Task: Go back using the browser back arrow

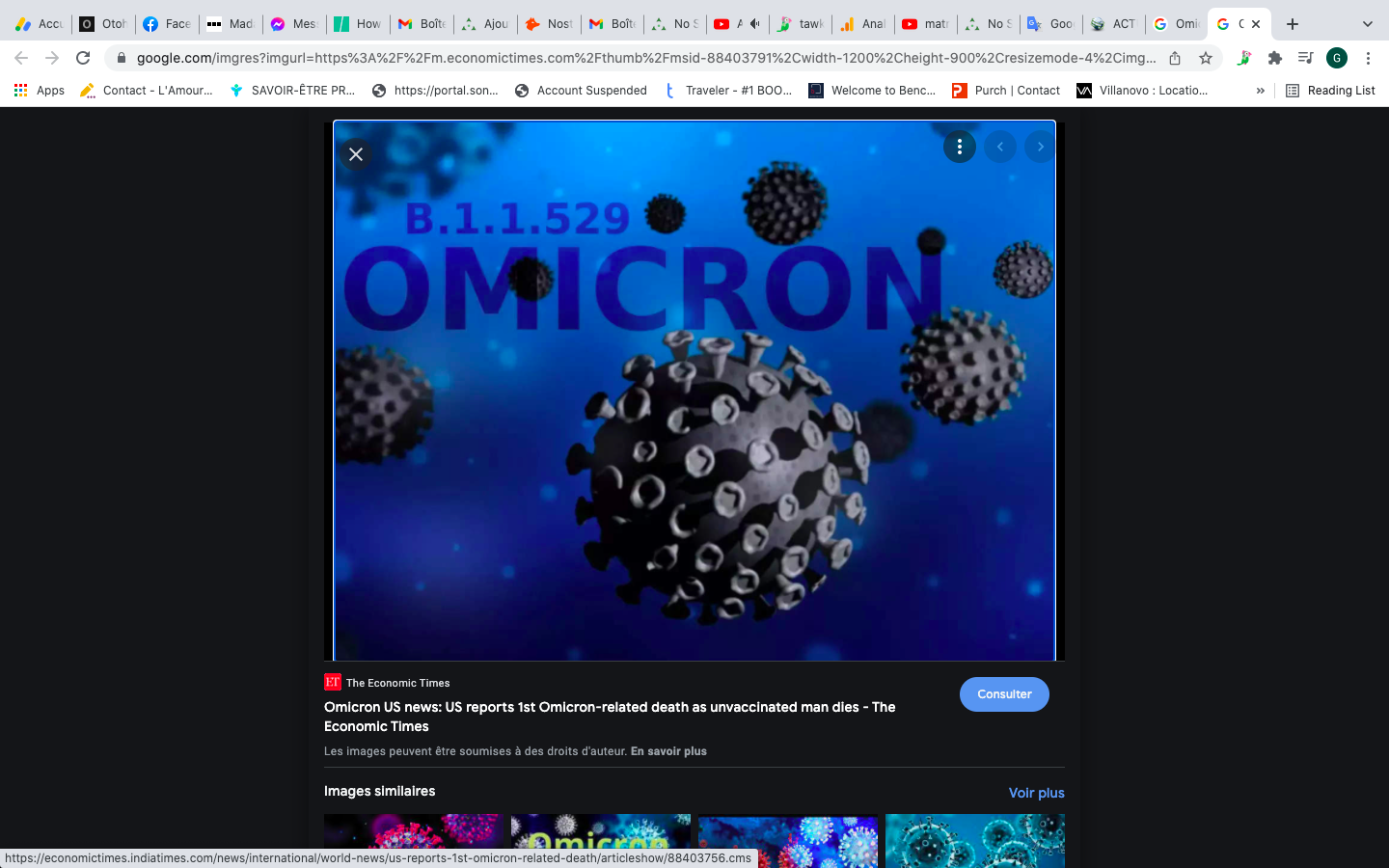Action: (21, 58)
